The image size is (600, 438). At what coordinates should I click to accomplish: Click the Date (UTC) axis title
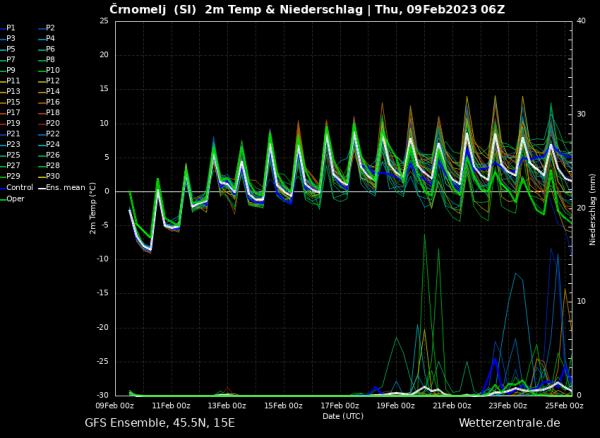pos(343,416)
